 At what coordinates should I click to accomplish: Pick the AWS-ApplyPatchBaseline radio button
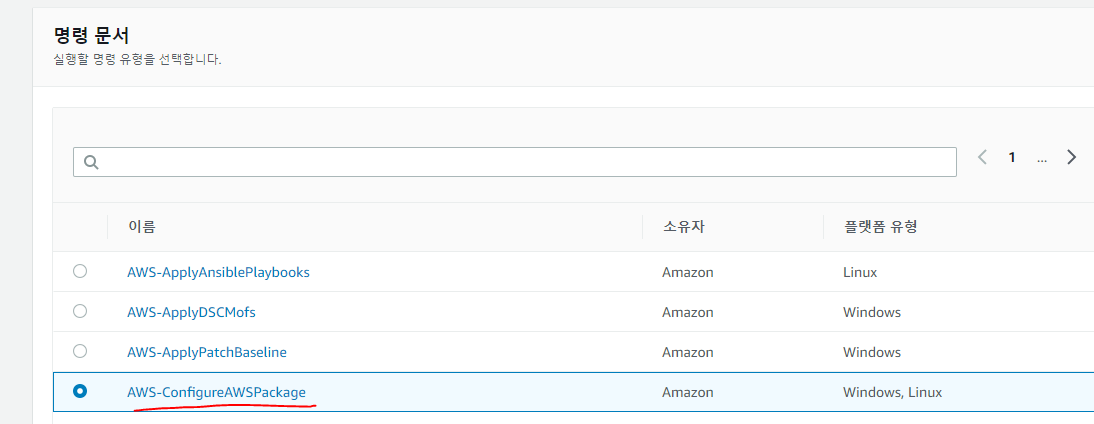(x=80, y=351)
